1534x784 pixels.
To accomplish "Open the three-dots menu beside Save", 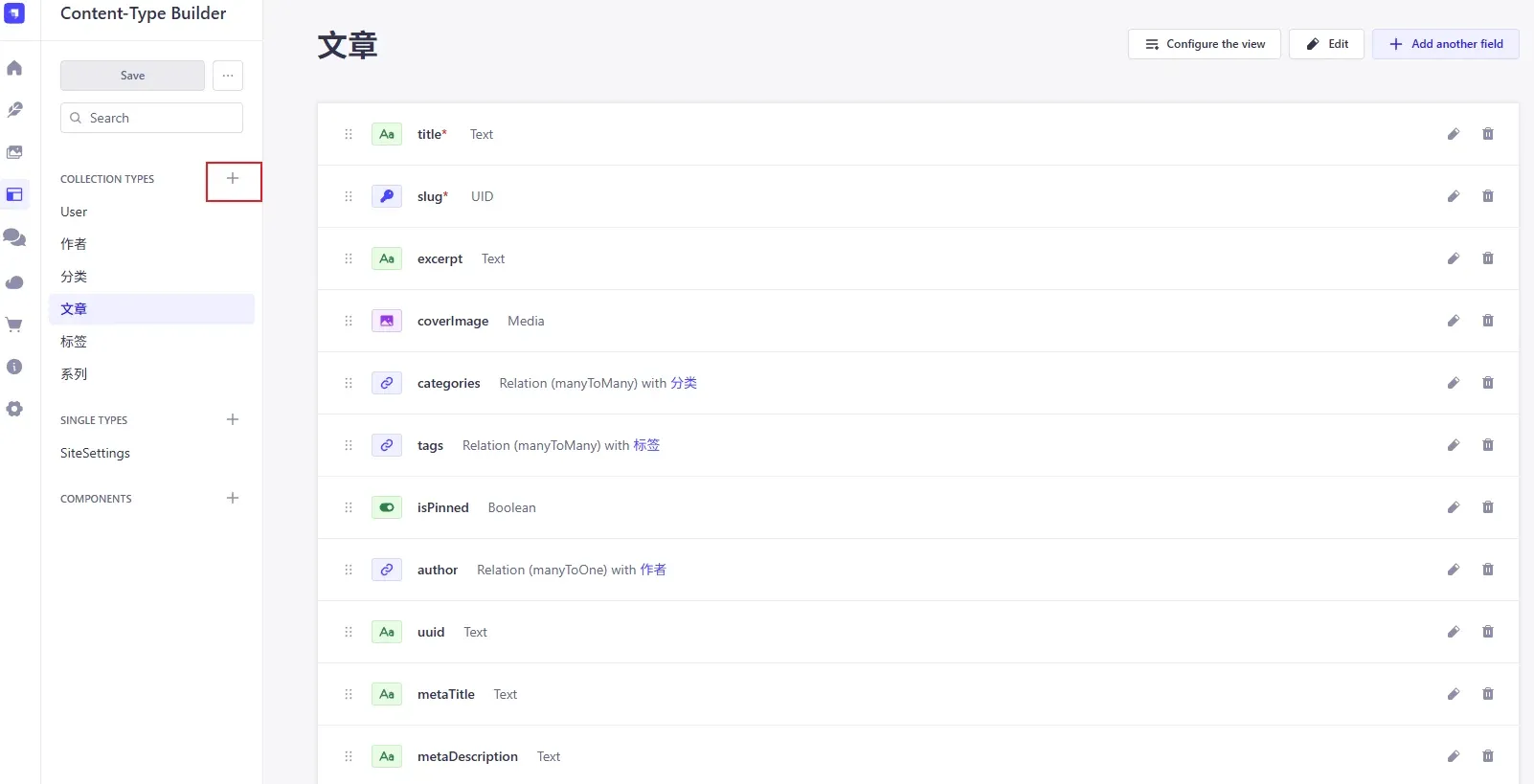I will point(228,76).
